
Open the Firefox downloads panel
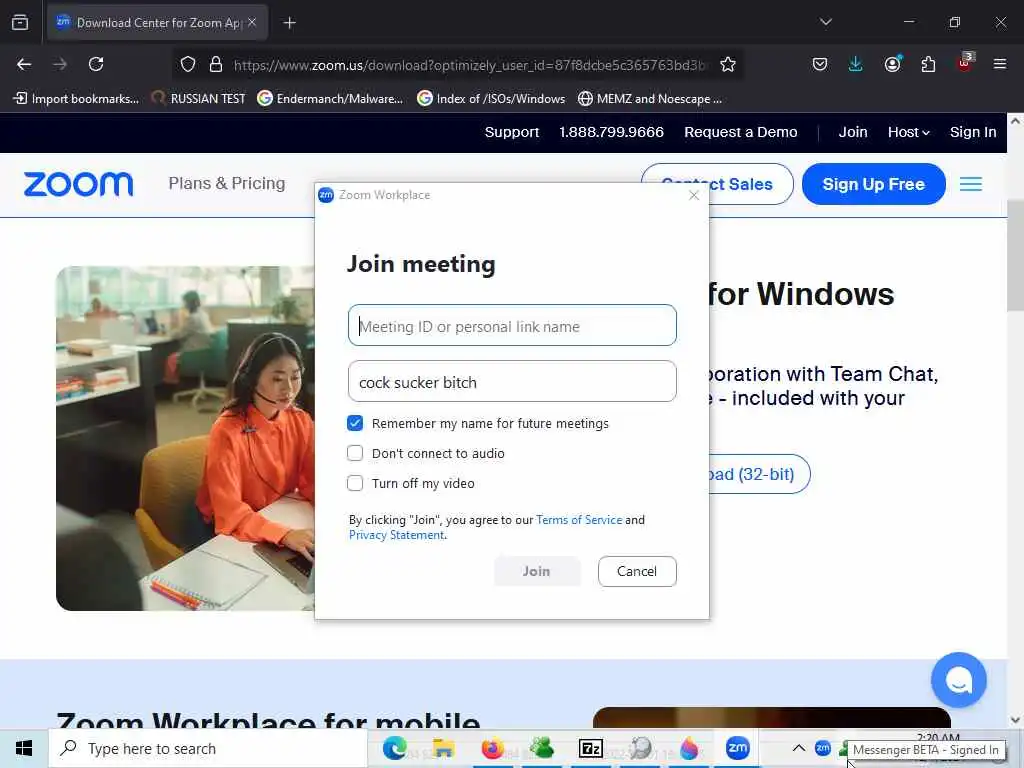click(x=856, y=64)
